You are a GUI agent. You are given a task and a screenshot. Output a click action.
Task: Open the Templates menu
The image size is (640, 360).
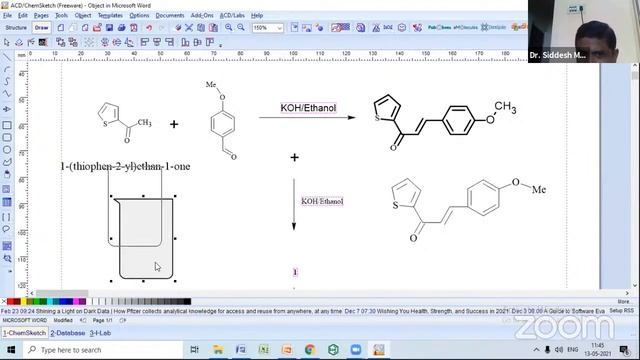[110, 16]
